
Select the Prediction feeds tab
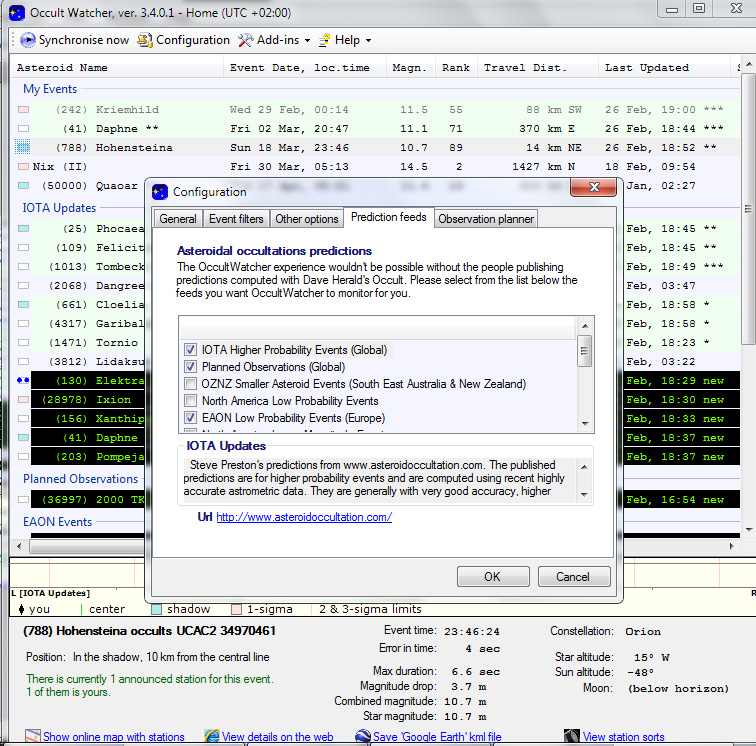click(389, 217)
